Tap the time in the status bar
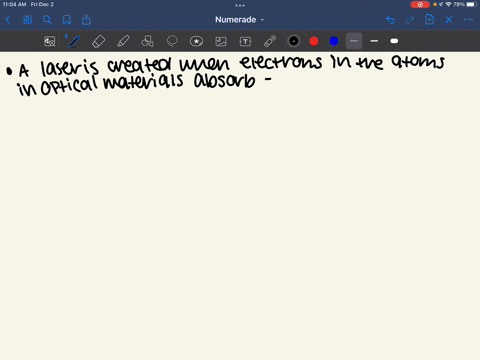Image resolution: width=480 pixels, height=360 pixels. pyautogui.click(x=14, y=4)
